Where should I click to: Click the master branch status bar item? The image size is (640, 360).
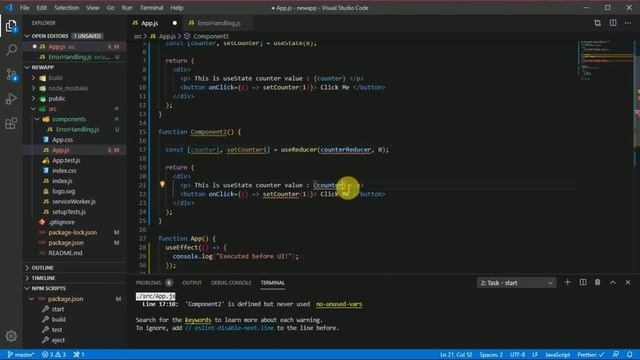pos(21,355)
